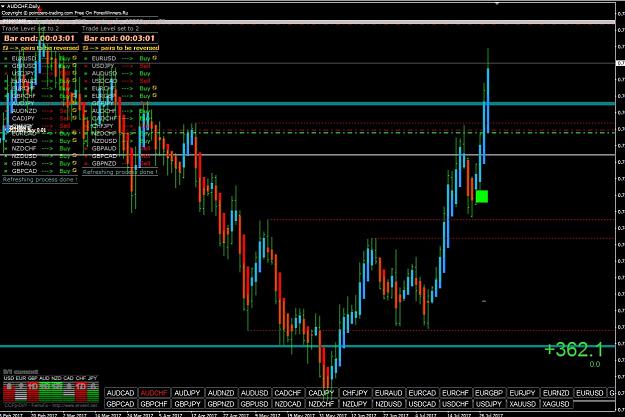Switch chart to GBPJPY bottom button
Viewport: 625px width, 417px height.
click(187, 404)
